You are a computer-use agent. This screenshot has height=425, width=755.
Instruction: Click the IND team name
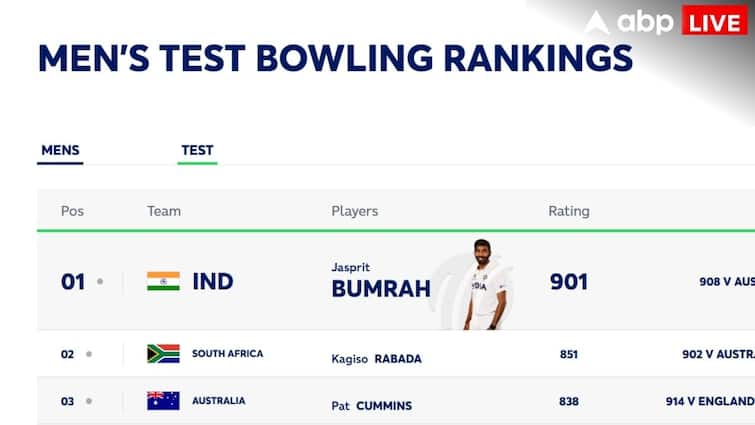212,282
